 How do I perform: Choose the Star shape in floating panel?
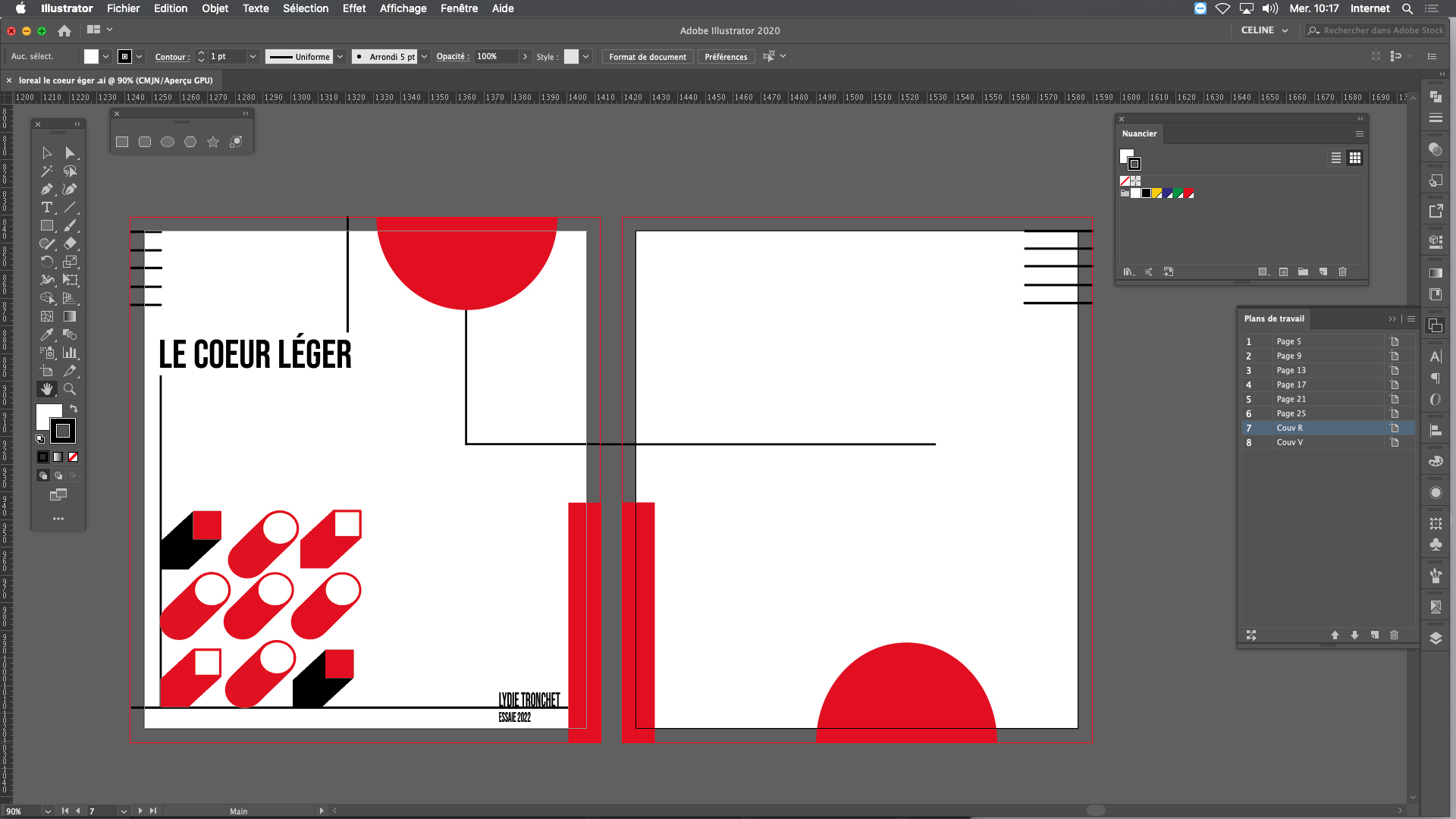point(213,143)
